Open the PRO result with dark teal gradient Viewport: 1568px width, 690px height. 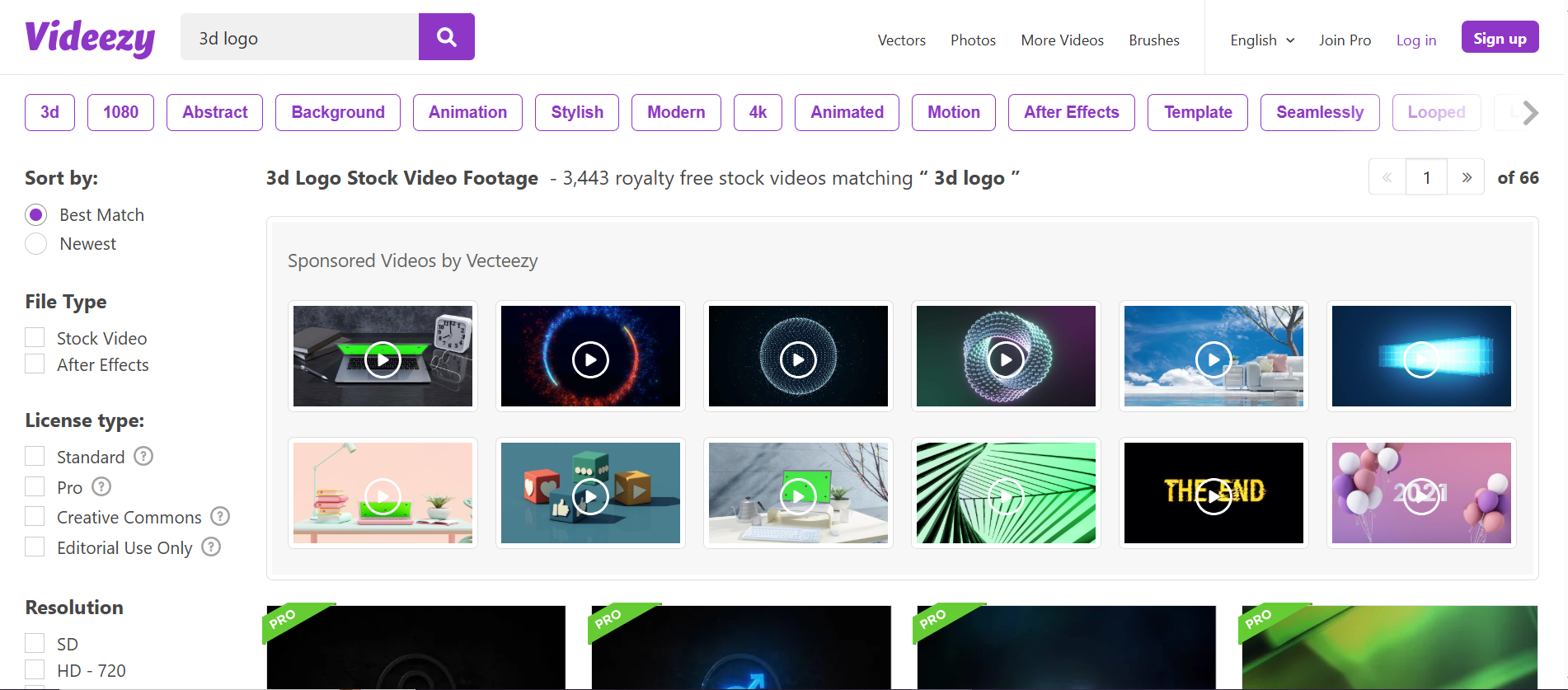[x=1067, y=647]
